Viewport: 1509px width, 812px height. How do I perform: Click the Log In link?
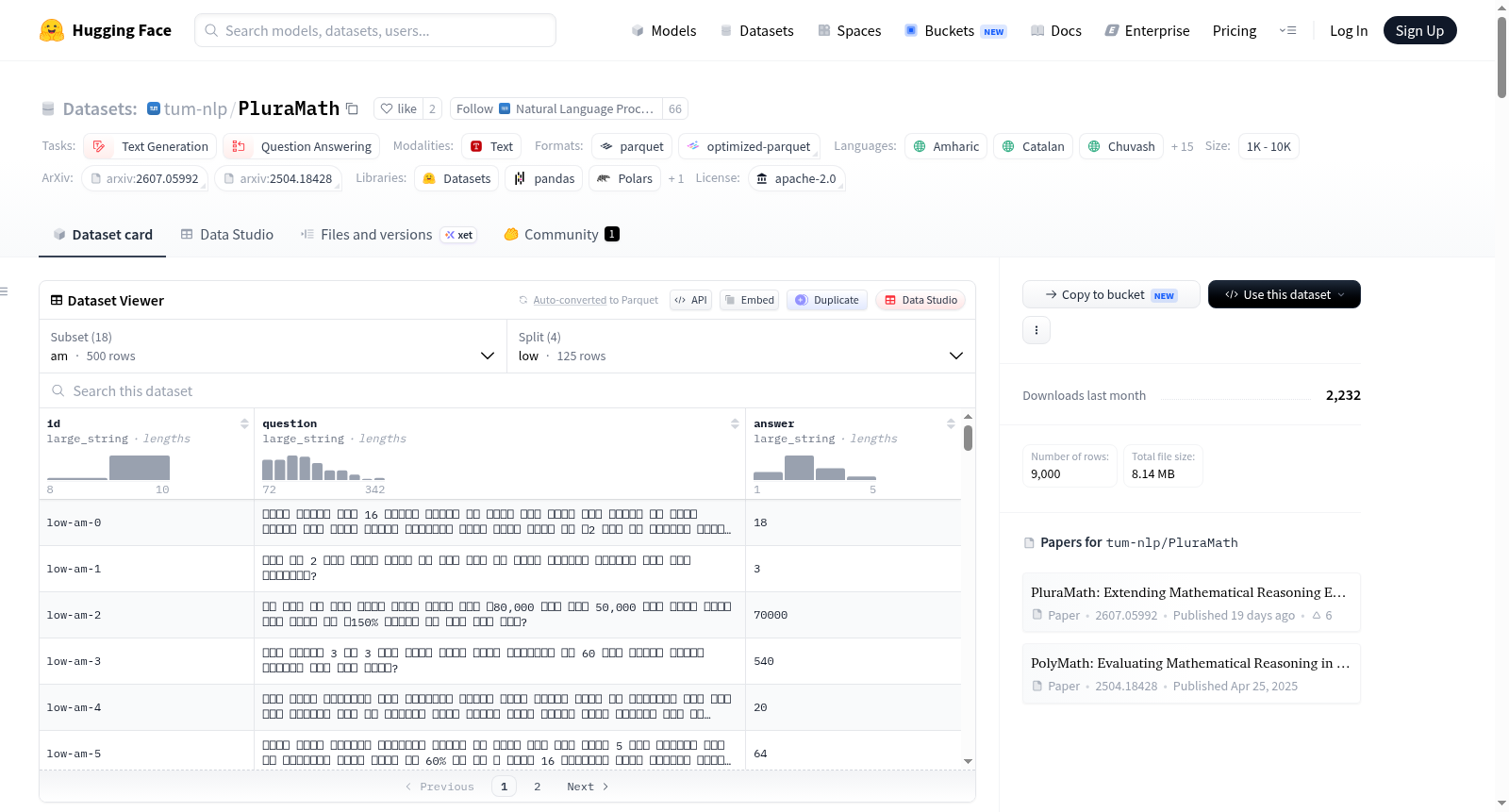pyautogui.click(x=1349, y=31)
